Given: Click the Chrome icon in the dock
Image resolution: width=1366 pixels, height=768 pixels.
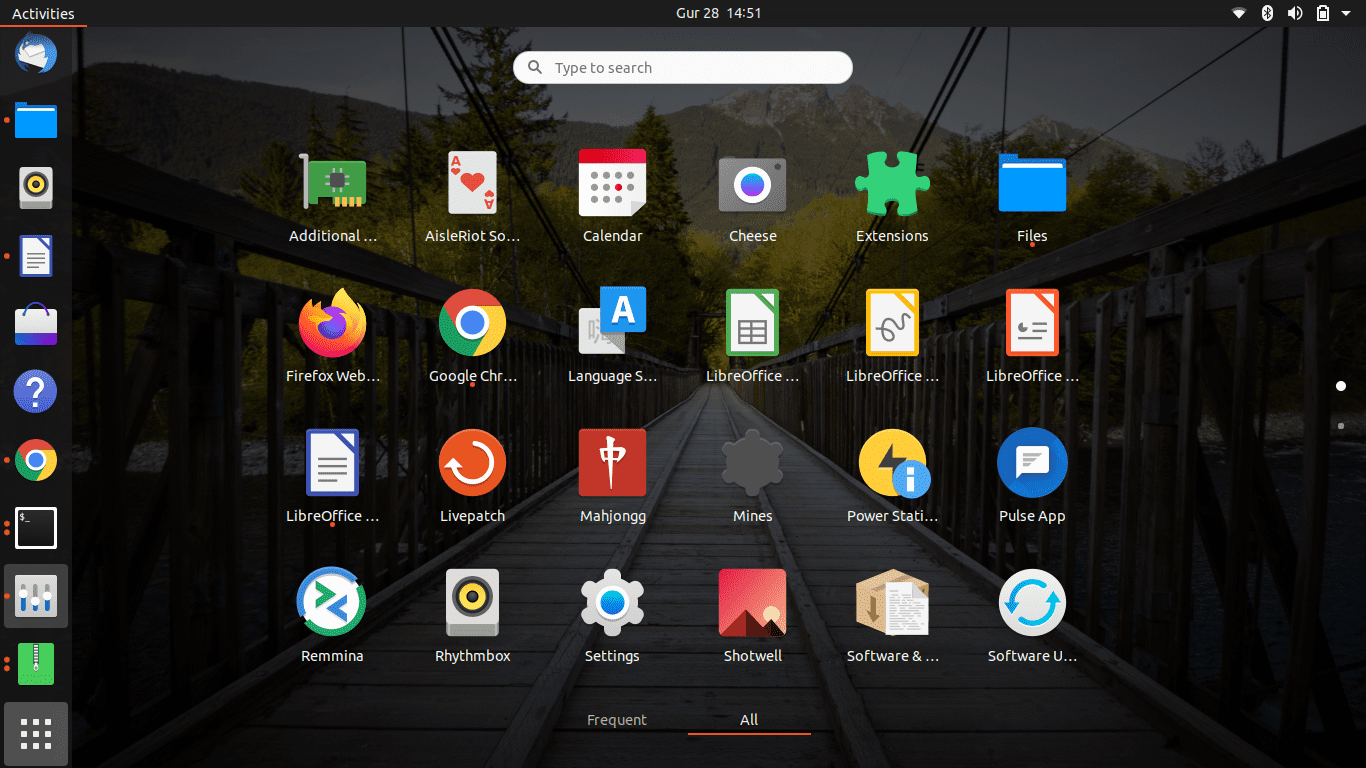Looking at the screenshot, I should (36, 460).
